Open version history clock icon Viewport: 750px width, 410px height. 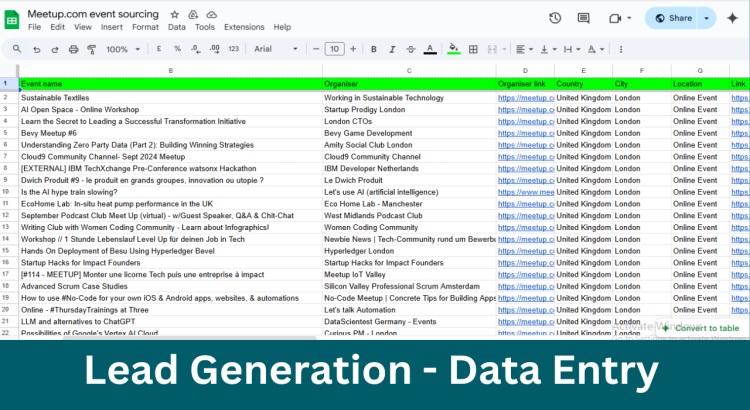pos(555,18)
